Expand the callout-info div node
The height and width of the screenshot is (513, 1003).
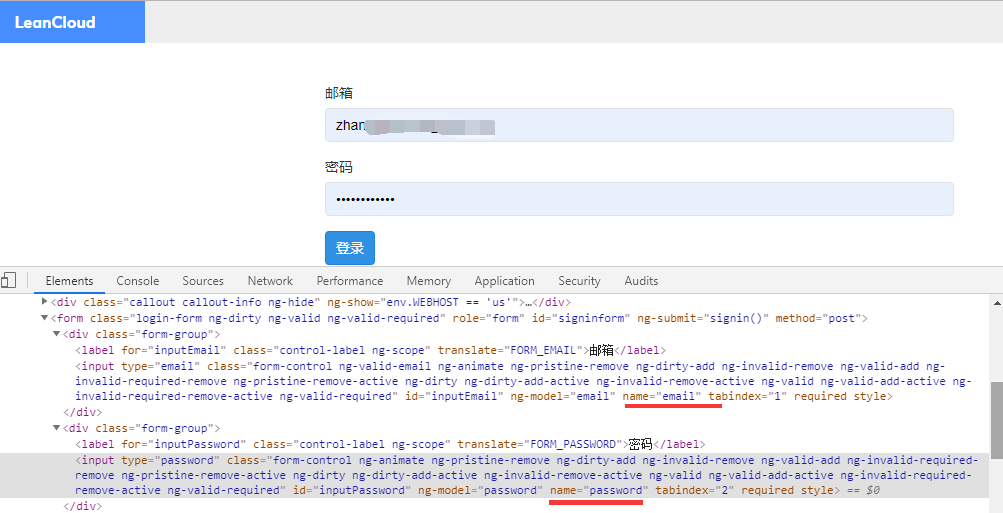coord(44,302)
